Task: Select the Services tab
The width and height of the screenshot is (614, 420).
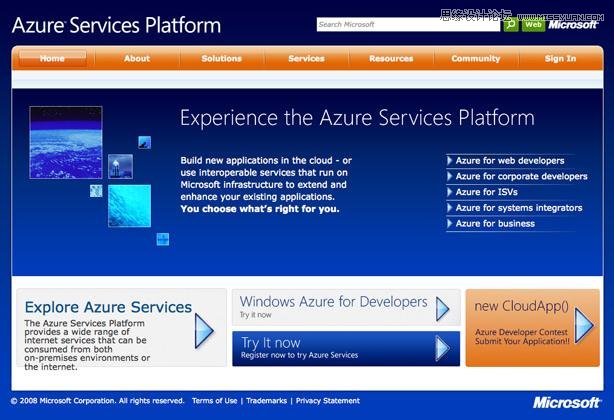Action: click(306, 58)
